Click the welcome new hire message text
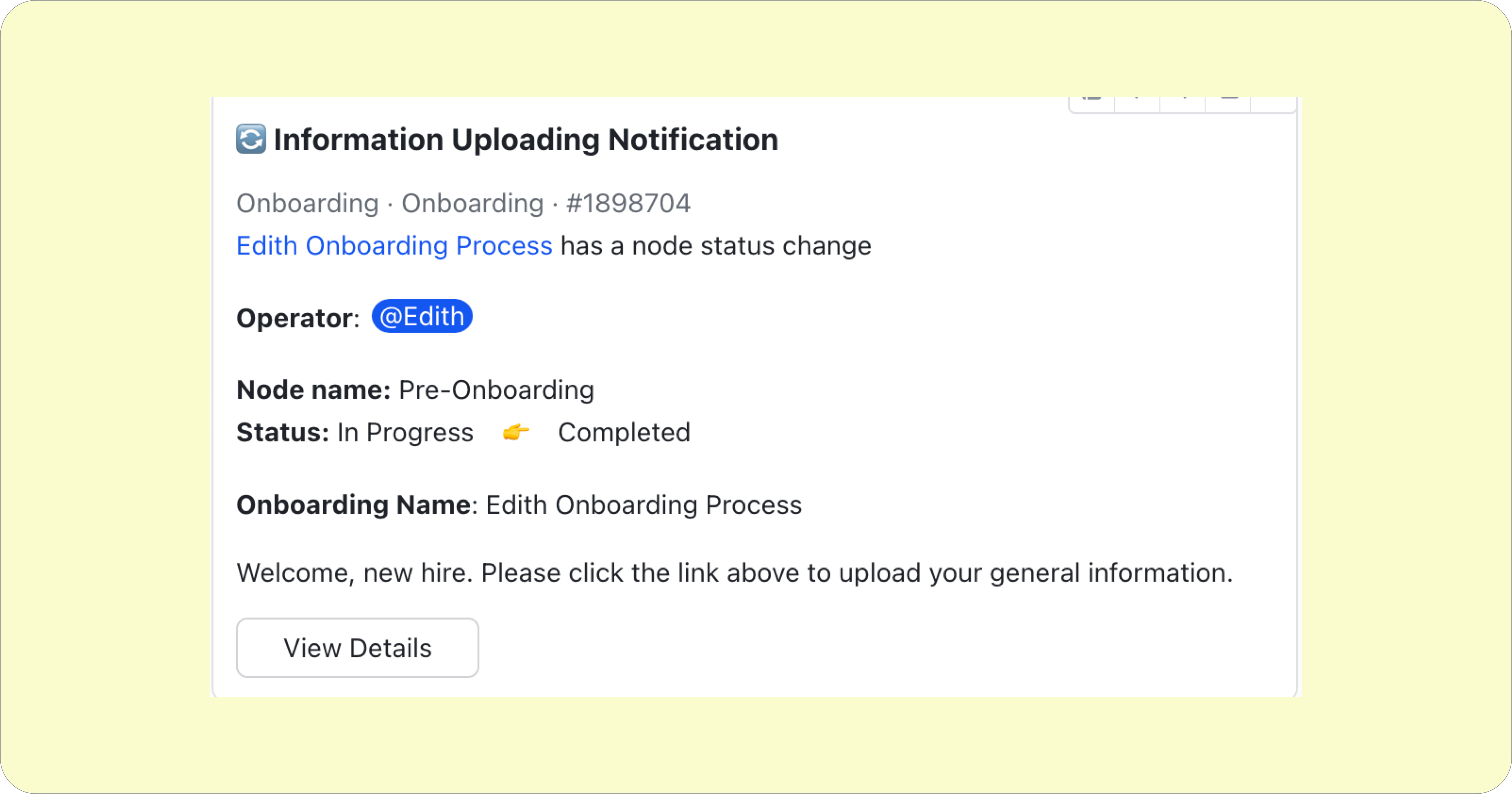This screenshot has height=794, width=1512. (735, 573)
